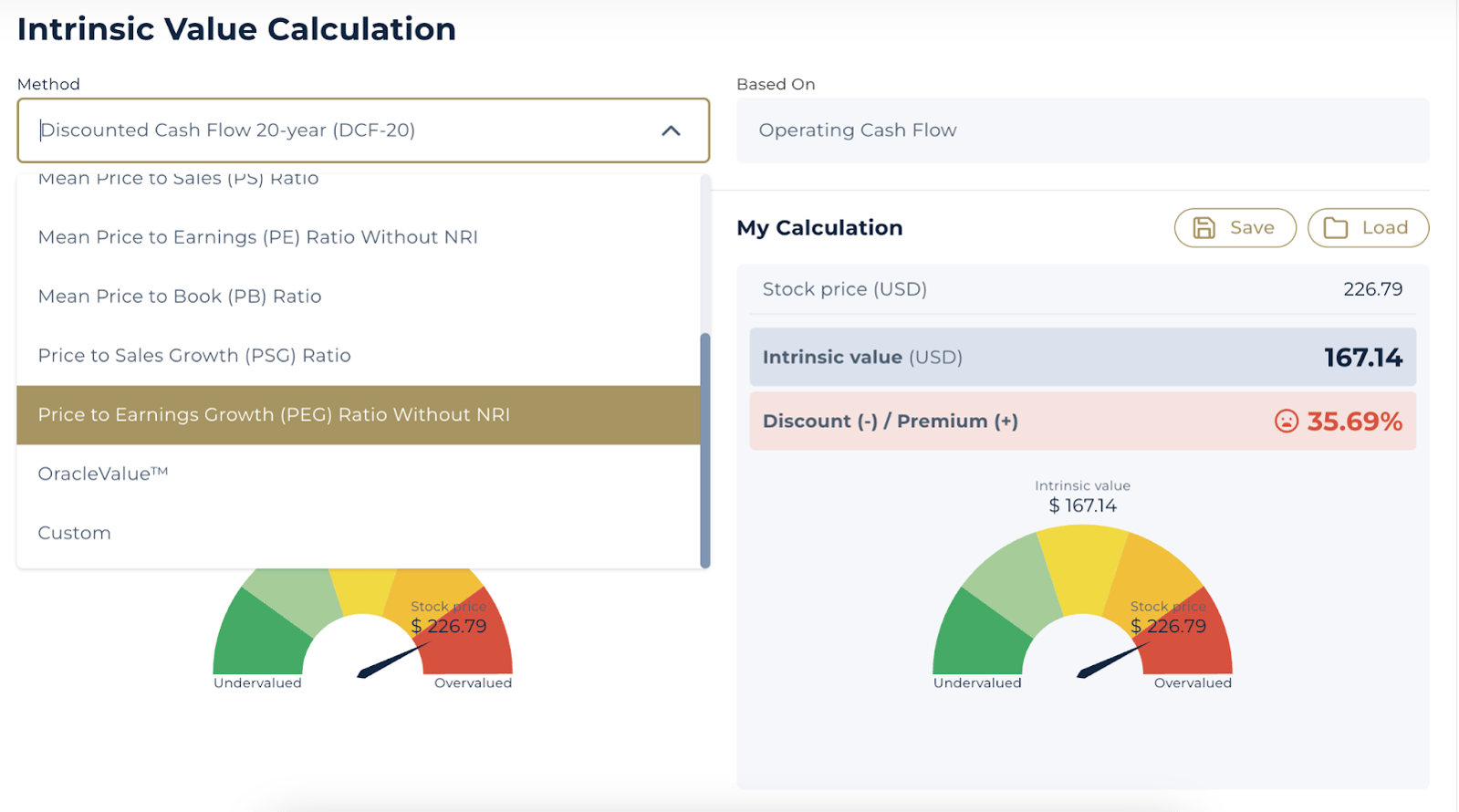Collapse the Method dropdown chevron
The image size is (1459, 812).
pos(671,130)
